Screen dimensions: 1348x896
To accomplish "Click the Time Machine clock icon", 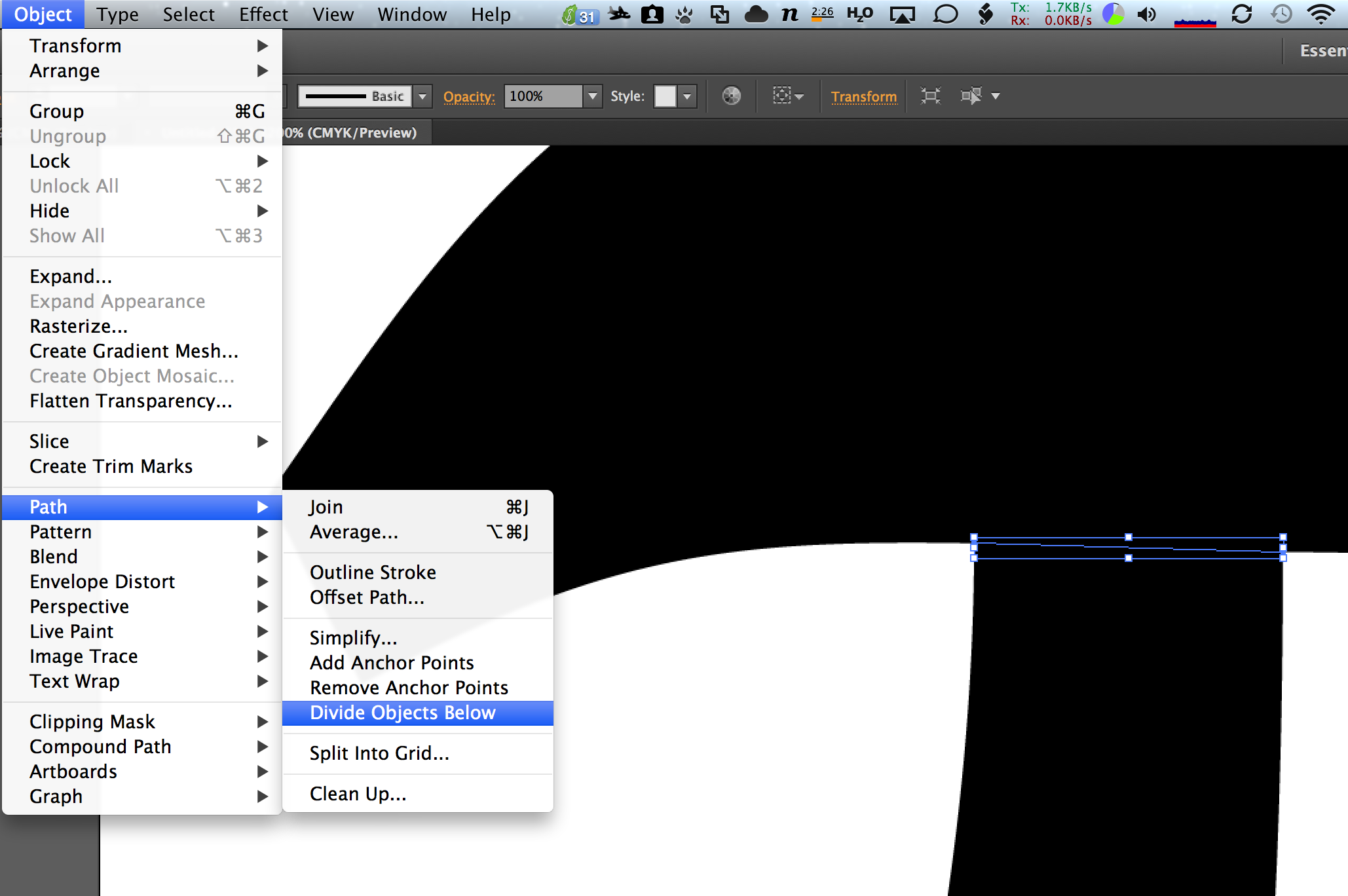I will pyautogui.click(x=1281, y=14).
